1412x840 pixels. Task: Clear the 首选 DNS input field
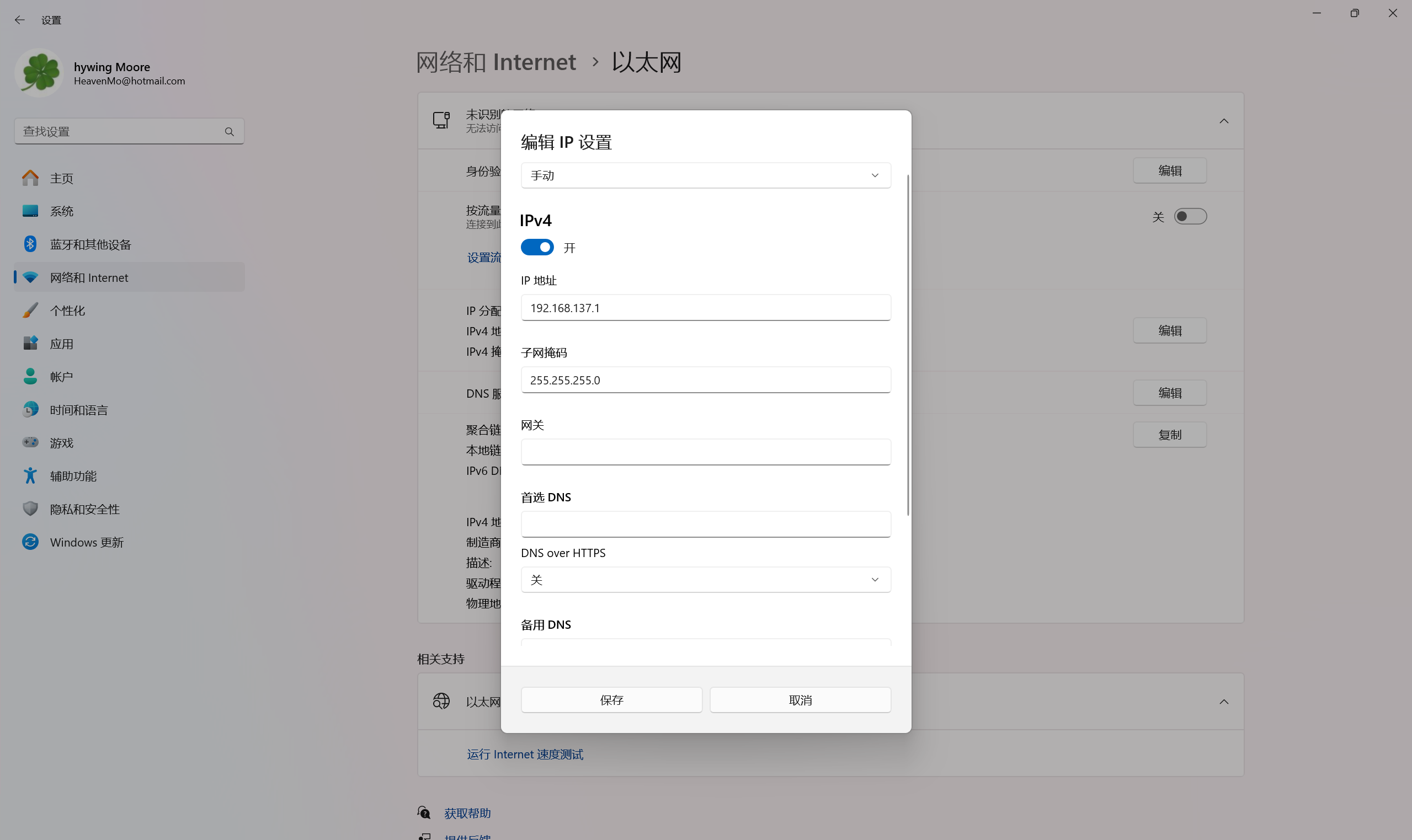[704, 523]
